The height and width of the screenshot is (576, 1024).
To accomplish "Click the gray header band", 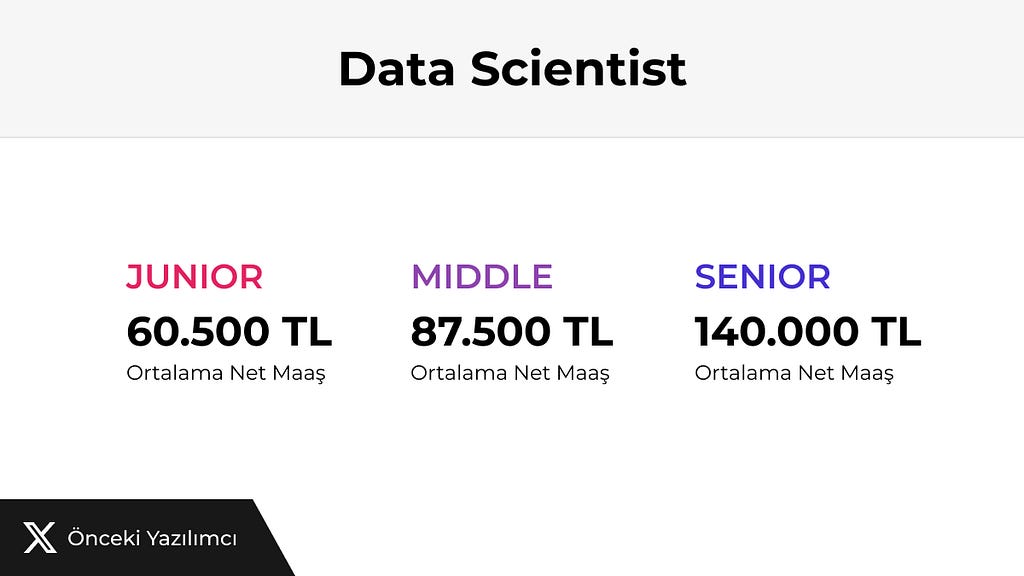I will [512, 69].
